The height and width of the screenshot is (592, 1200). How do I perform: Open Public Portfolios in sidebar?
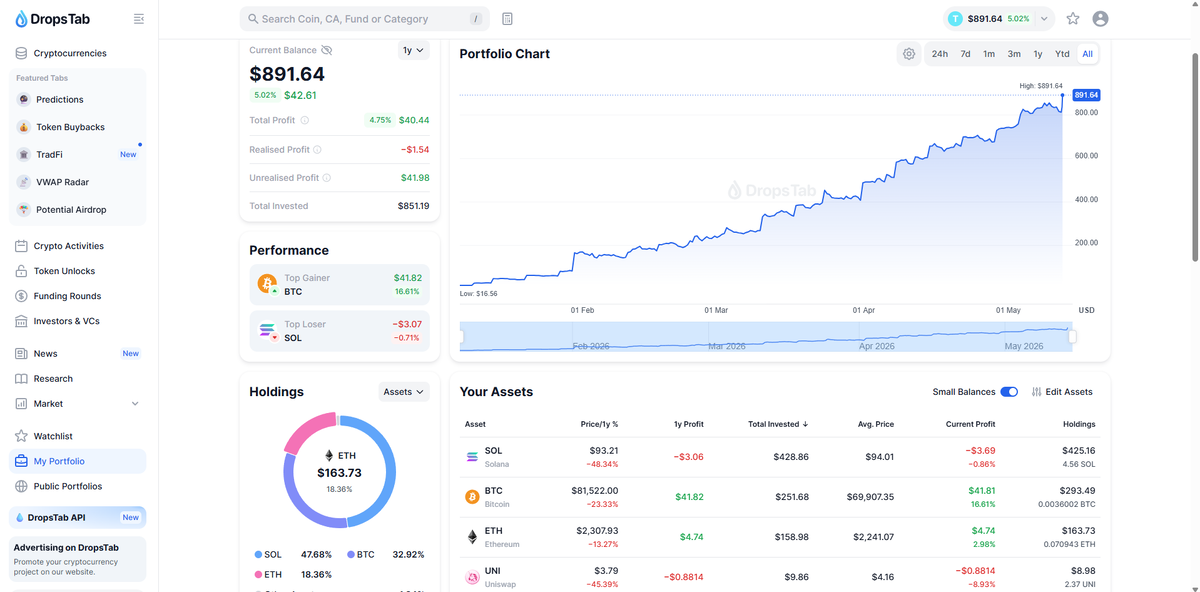78,486
